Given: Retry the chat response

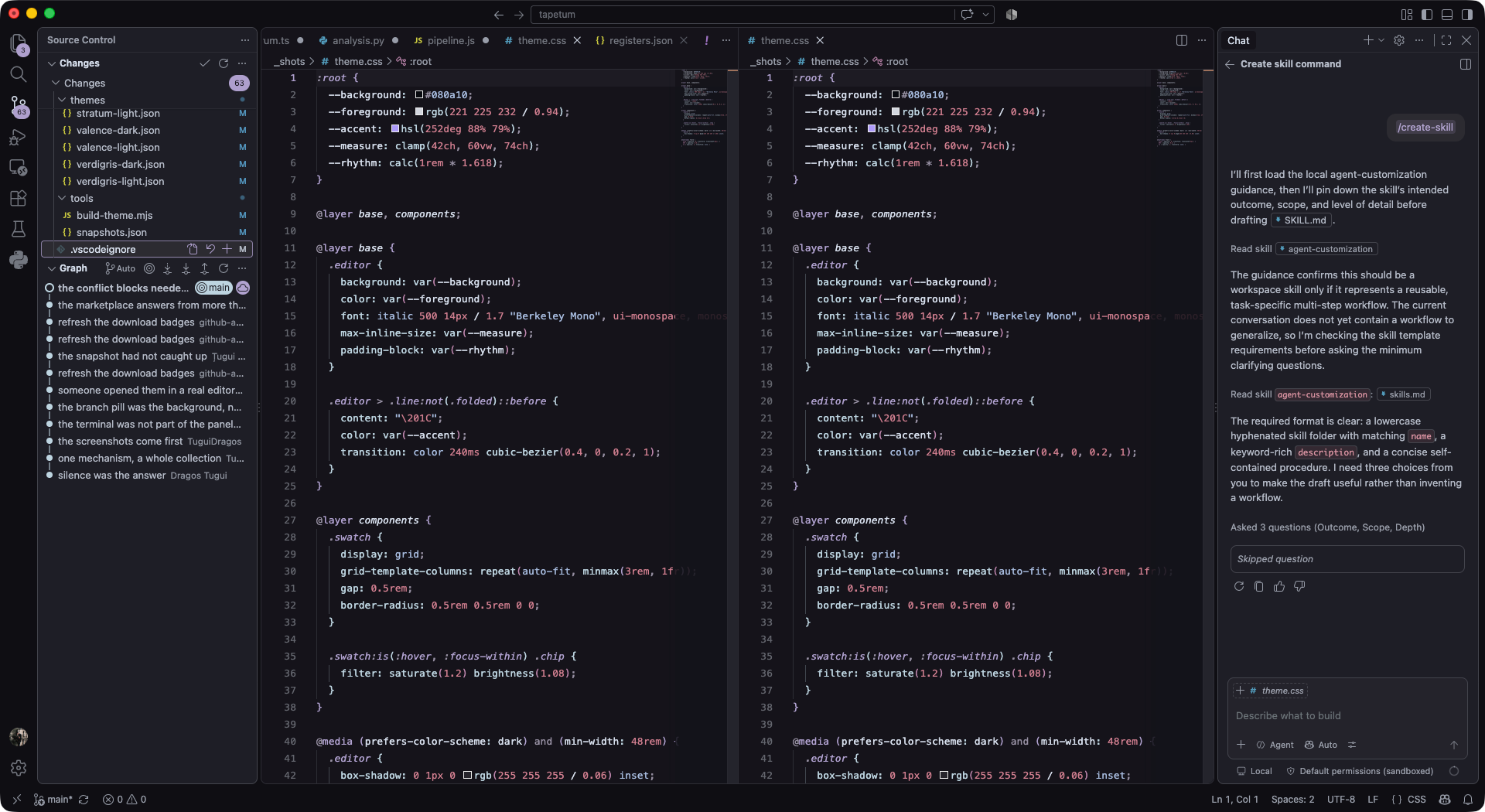Looking at the screenshot, I should [x=1239, y=586].
